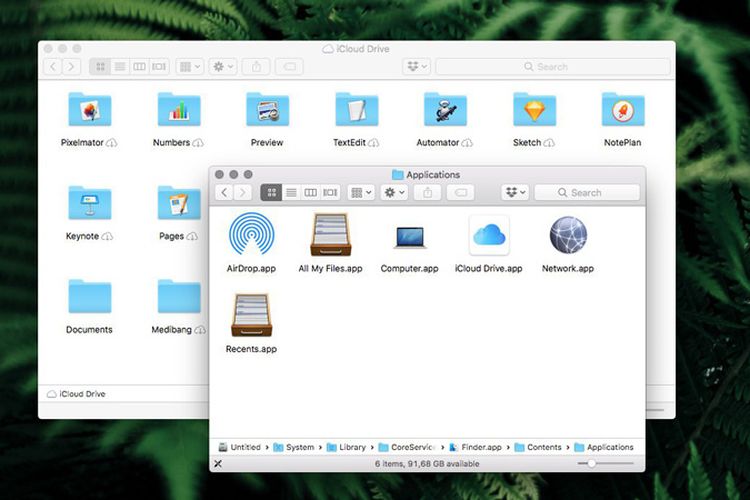
Task: Open Pages folder in iCloud Drive
Action: pos(179,203)
